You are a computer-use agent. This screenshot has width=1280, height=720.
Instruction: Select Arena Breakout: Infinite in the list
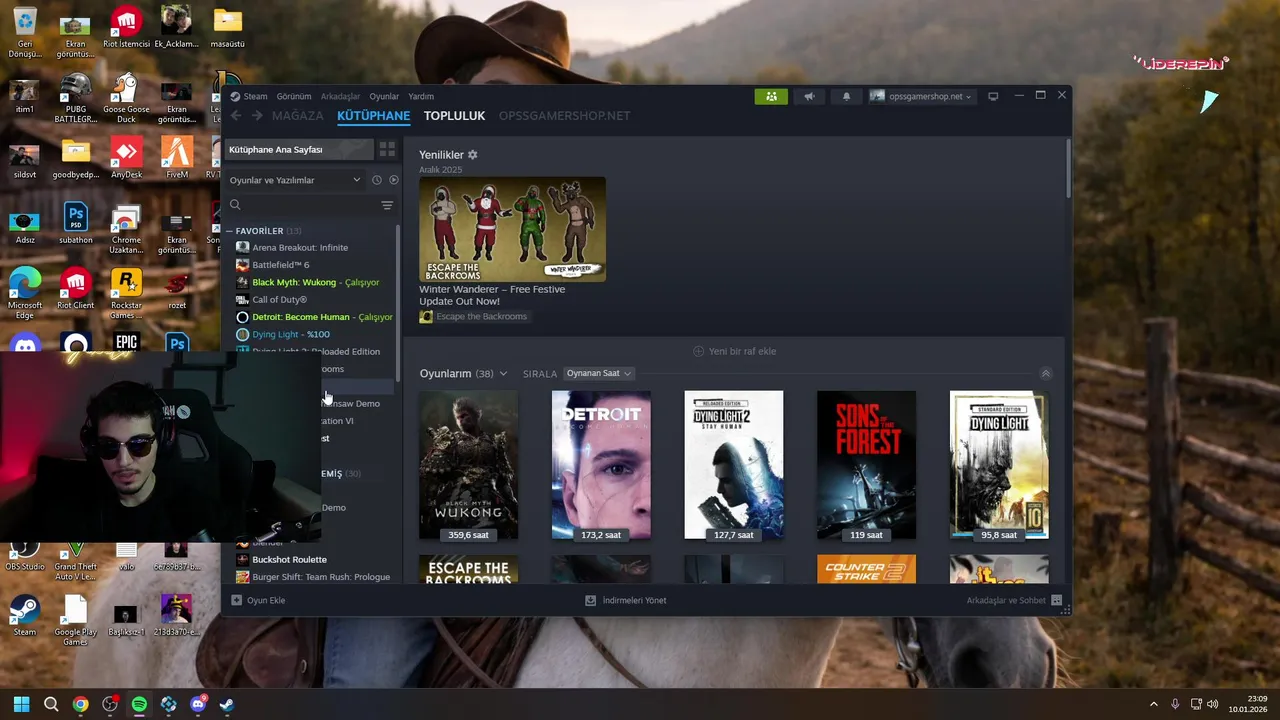click(x=300, y=247)
